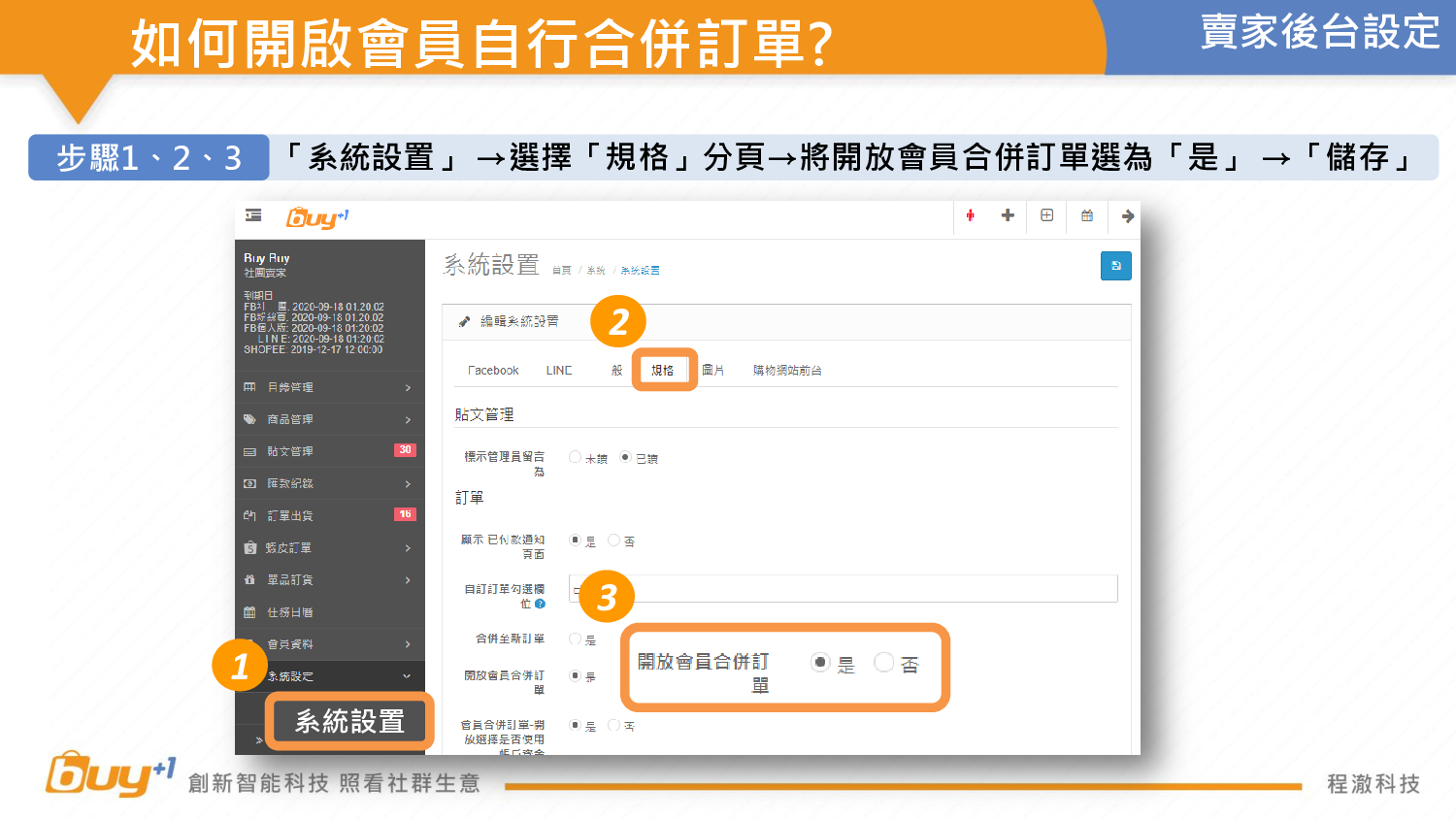1456x819 pixels.
Task: Select 否 for 顯示已付款通知頁面
Action: coord(613,541)
